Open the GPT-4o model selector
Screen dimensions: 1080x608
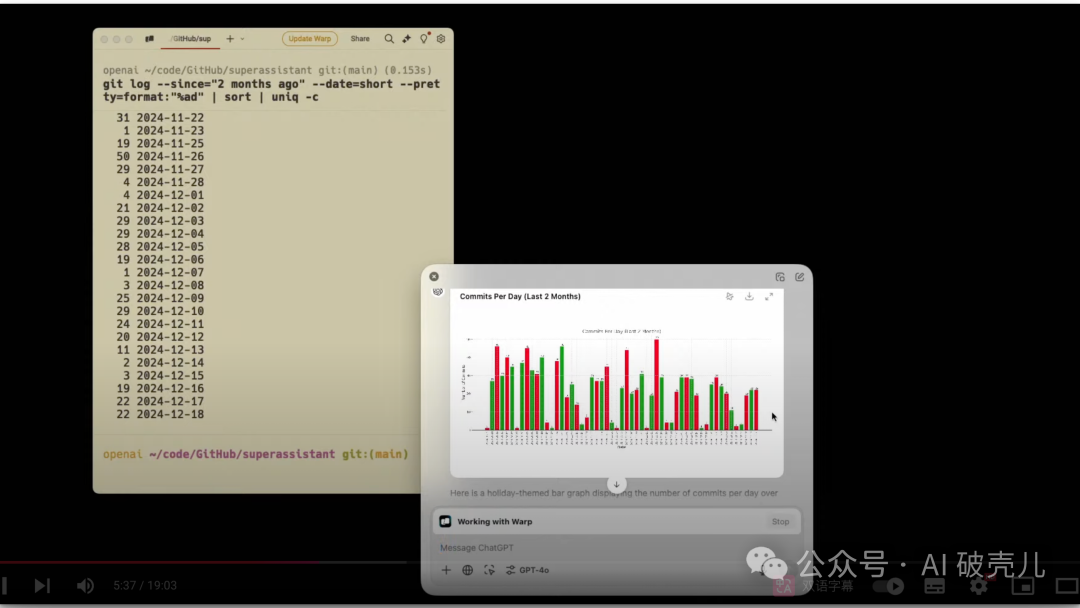527,570
